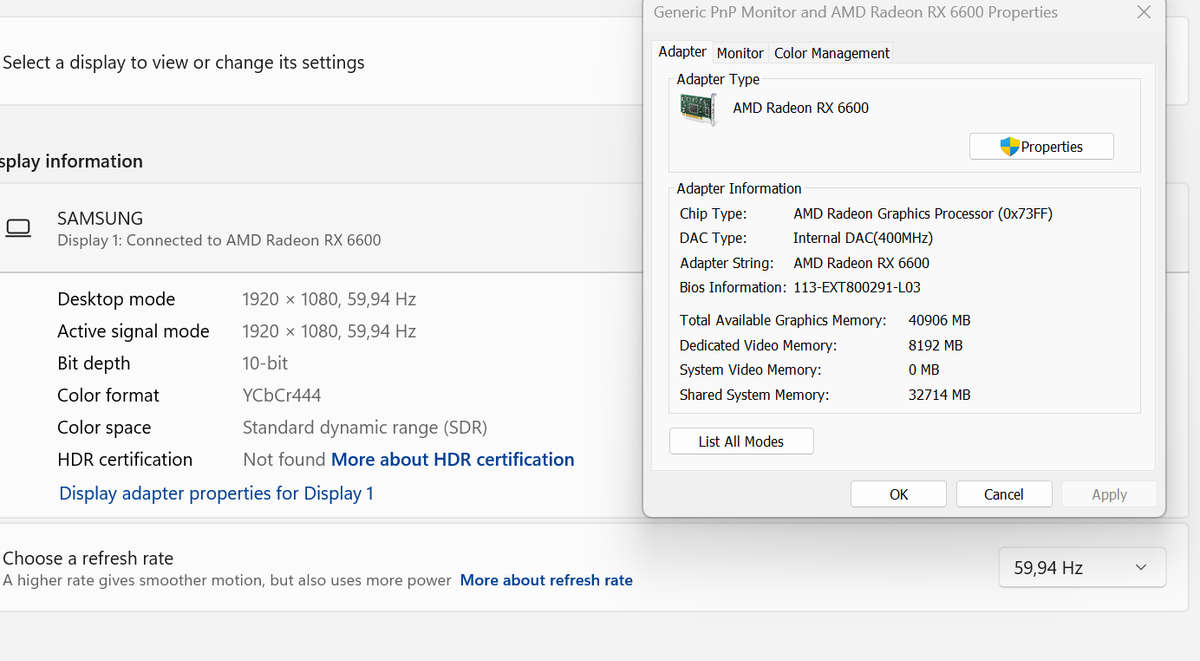This screenshot has height=661, width=1200.
Task: Switch to the Adapter tab
Action: pos(682,52)
